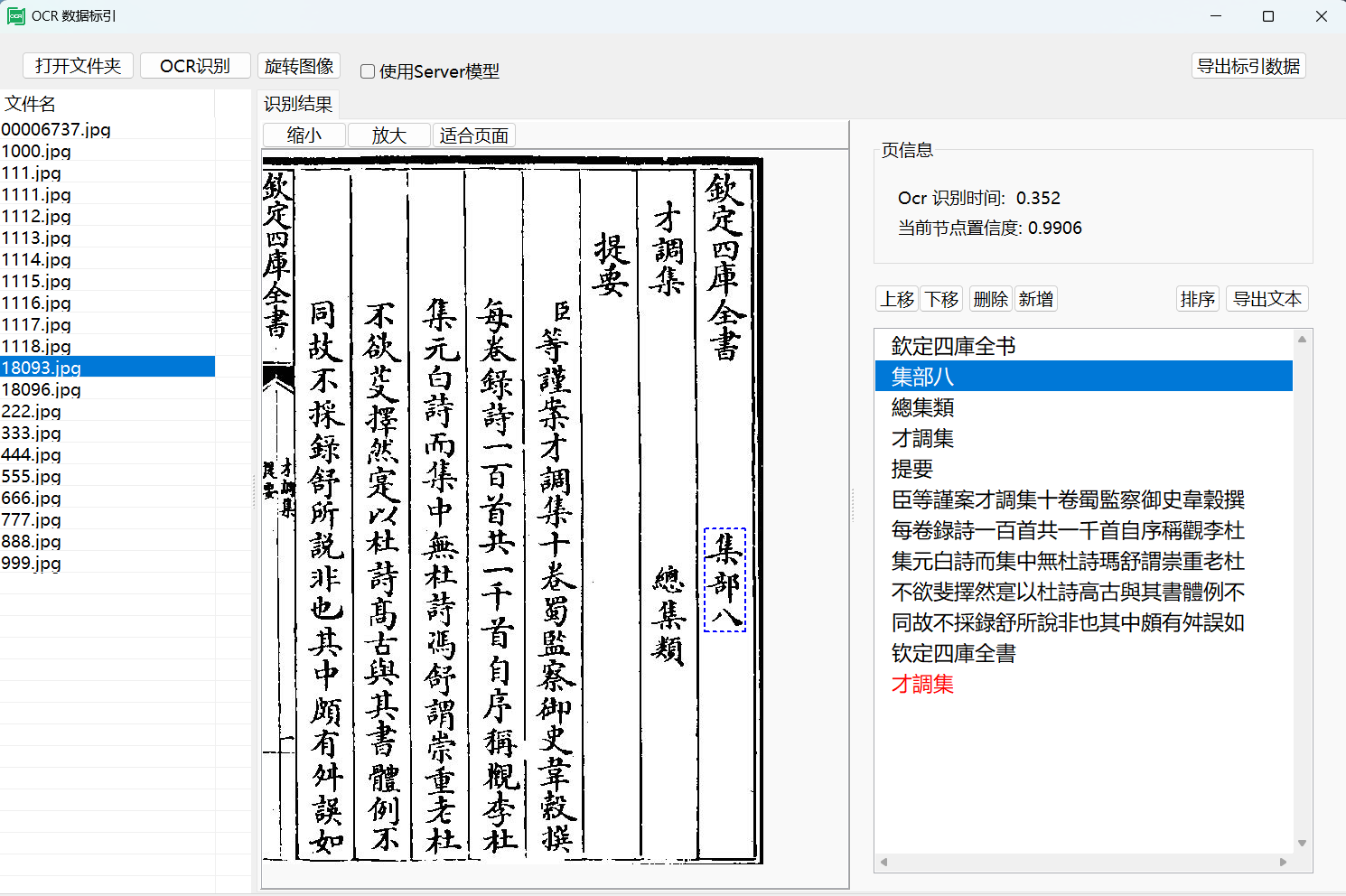1346x896 pixels.
Task: Move selected text line down with 下移
Action: (x=942, y=298)
